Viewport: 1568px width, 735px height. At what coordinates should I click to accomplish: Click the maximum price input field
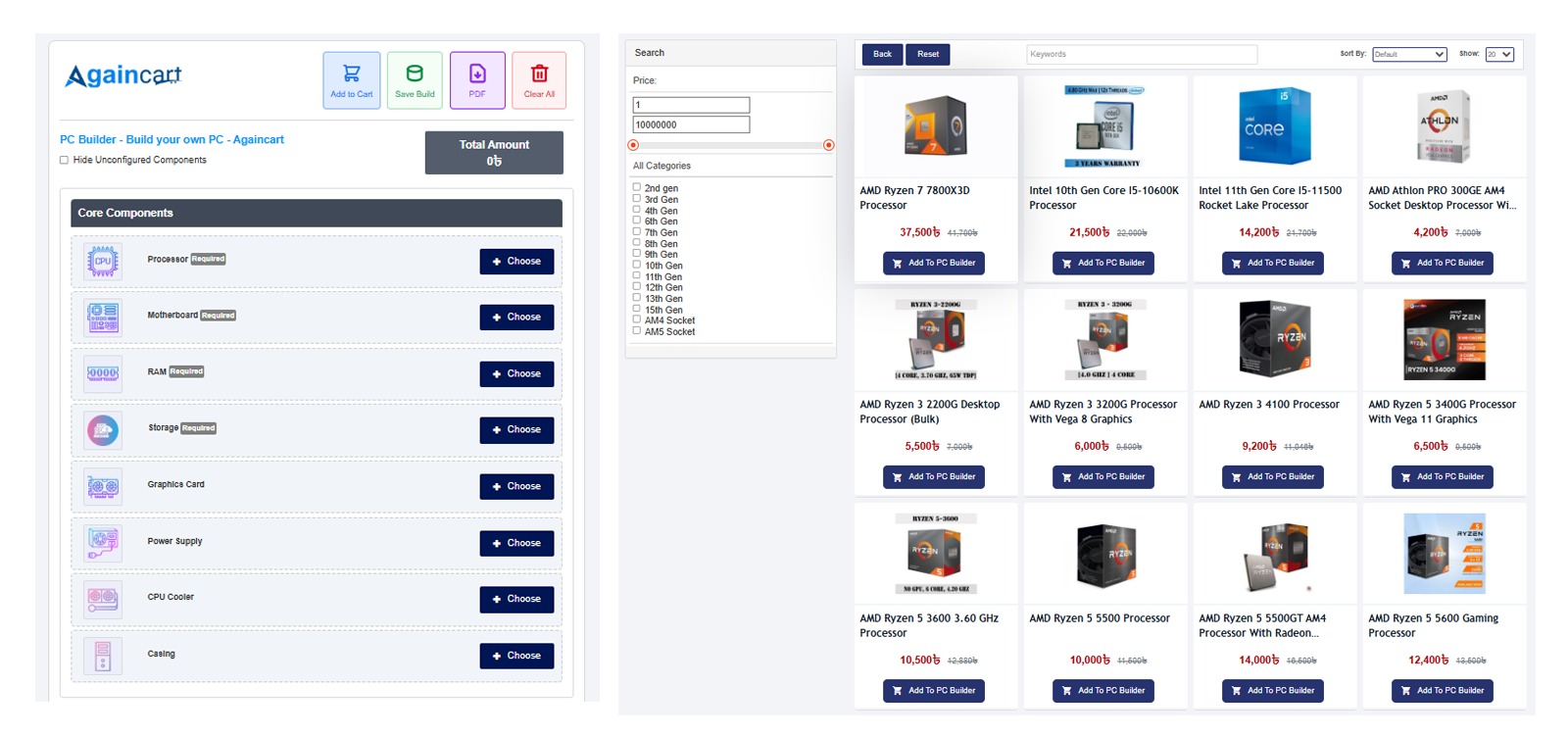691,124
